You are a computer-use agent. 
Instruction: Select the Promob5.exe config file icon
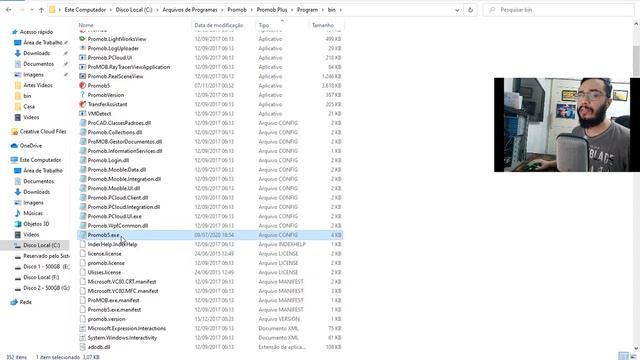click(82, 235)
